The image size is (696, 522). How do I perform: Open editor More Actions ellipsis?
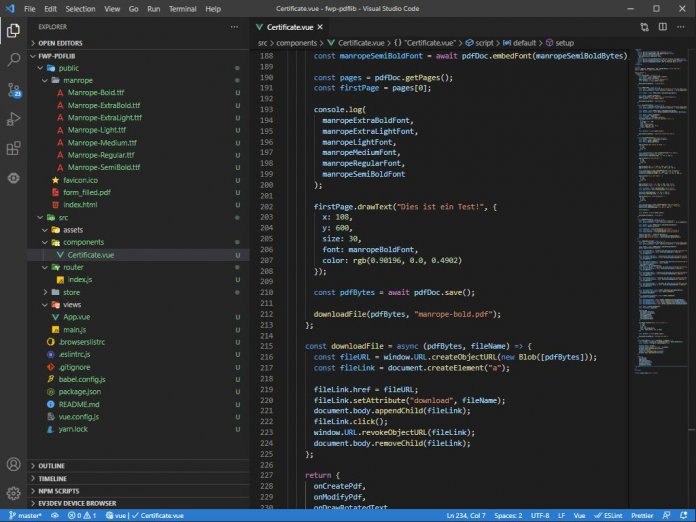click(x=680, y=27)
